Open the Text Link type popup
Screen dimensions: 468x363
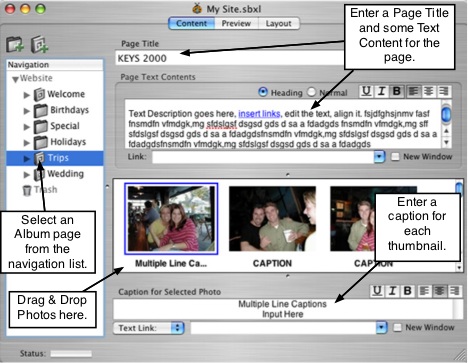149,328
